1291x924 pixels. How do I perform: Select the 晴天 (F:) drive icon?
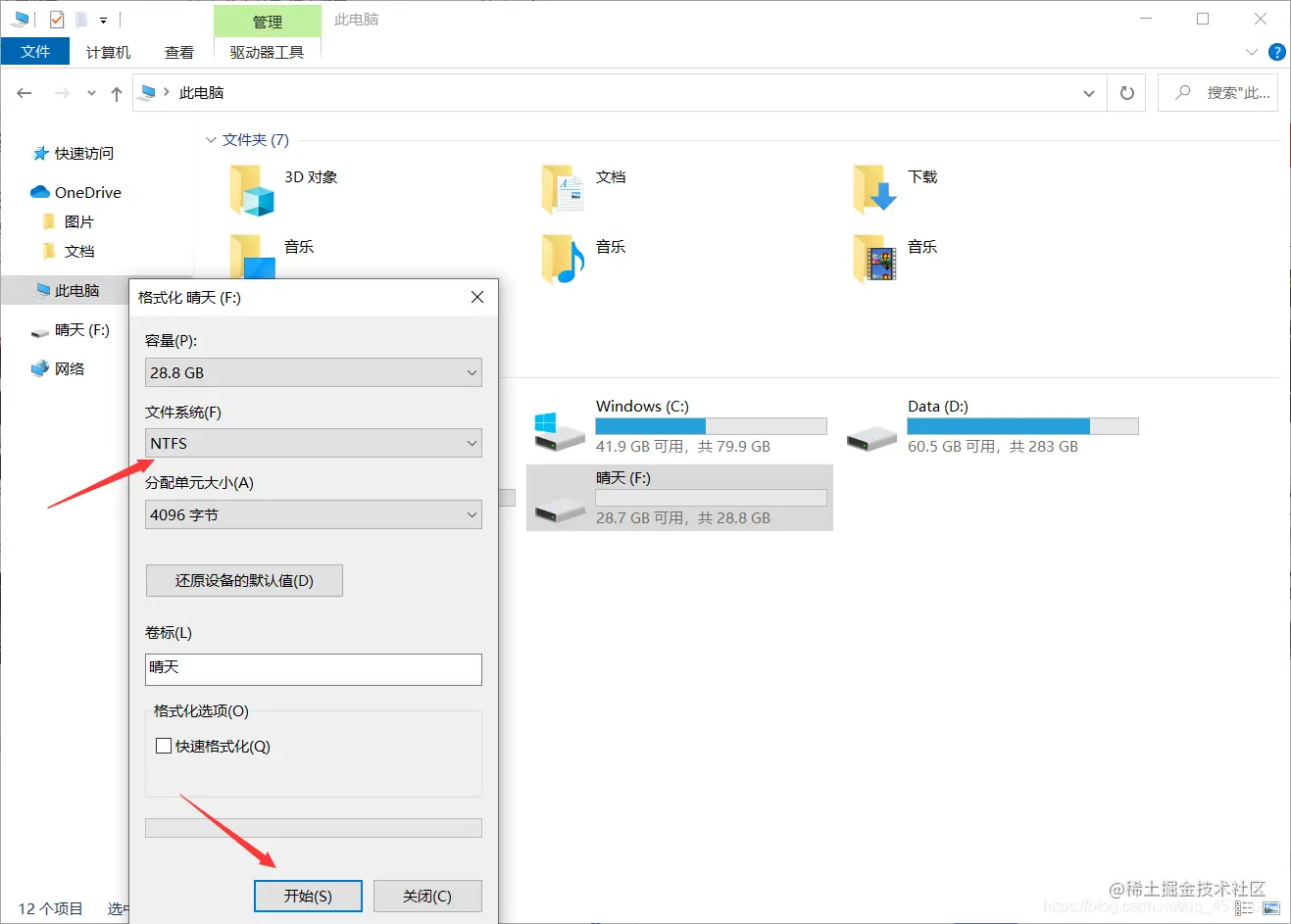tap(560, 510)
